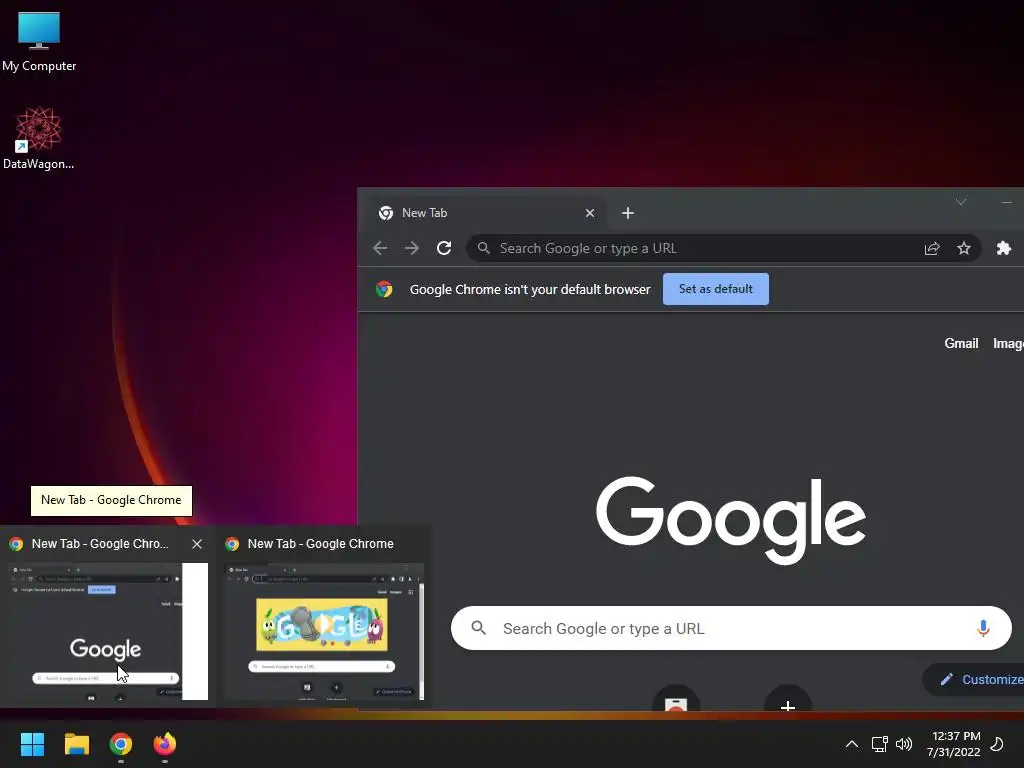Open the network status tray icon
Viewport: 1024px width, 768px height.
pos(880,744)
